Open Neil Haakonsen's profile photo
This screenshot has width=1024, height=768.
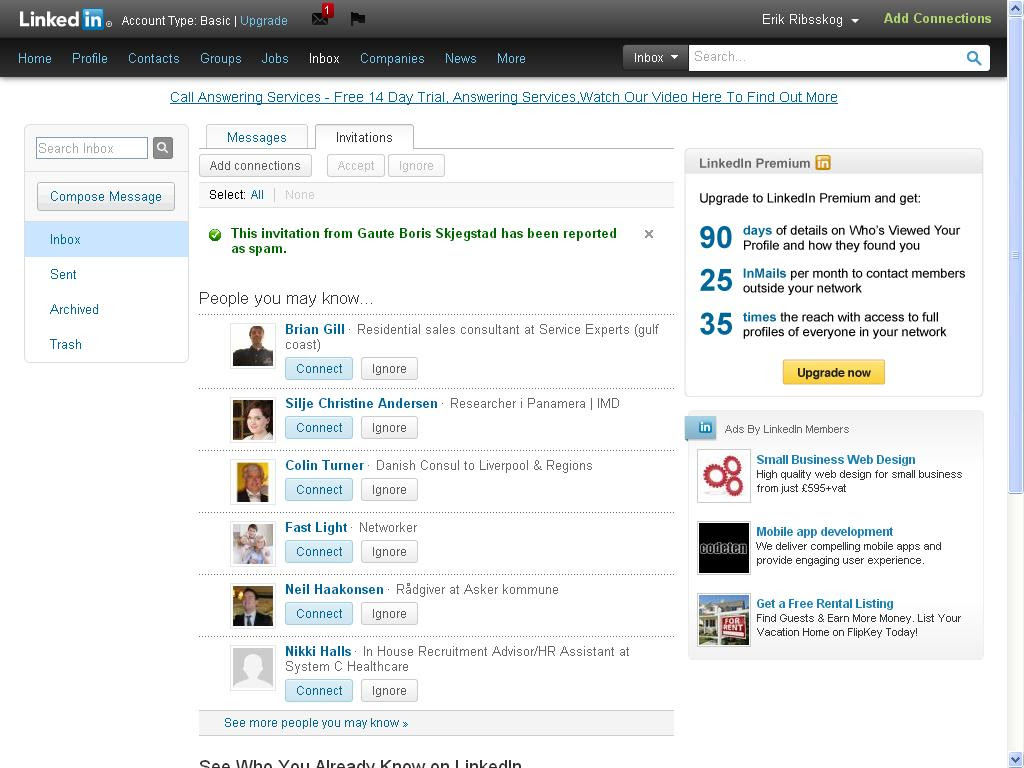253,605
